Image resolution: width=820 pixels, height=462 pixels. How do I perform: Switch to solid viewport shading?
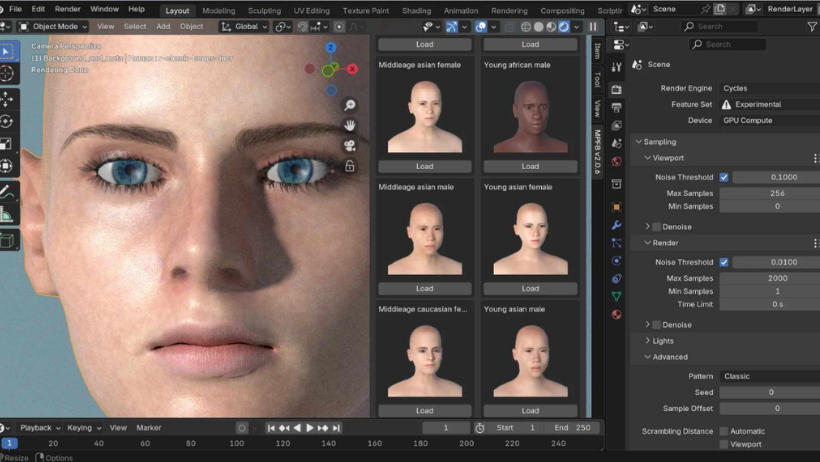(x=539, y=27)
